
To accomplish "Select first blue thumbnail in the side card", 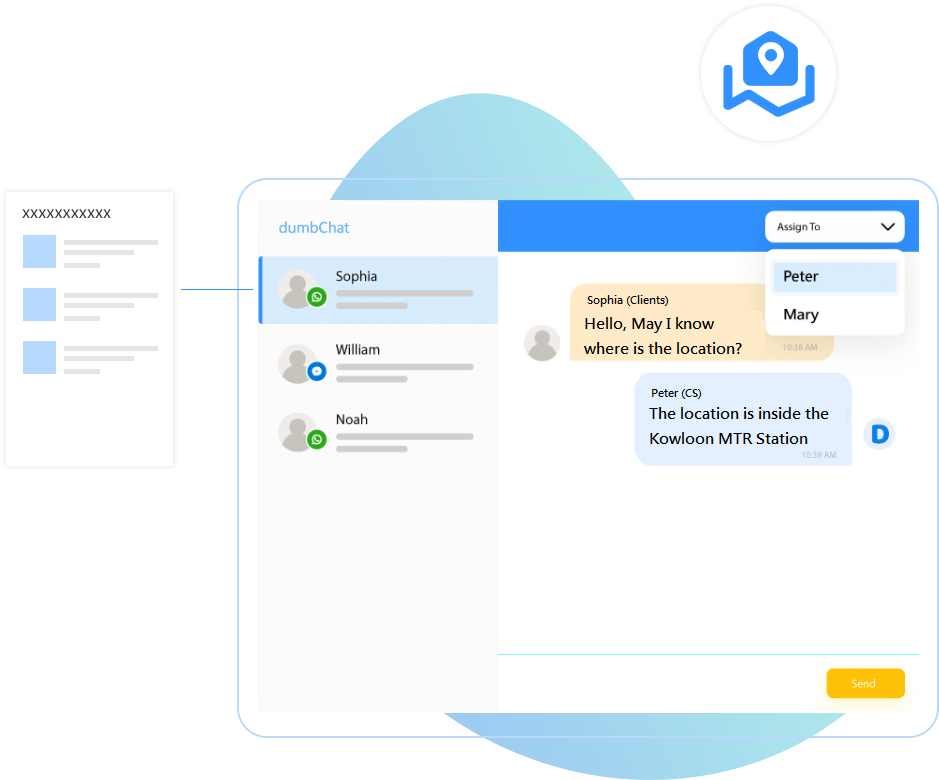I will pos(40,251).
